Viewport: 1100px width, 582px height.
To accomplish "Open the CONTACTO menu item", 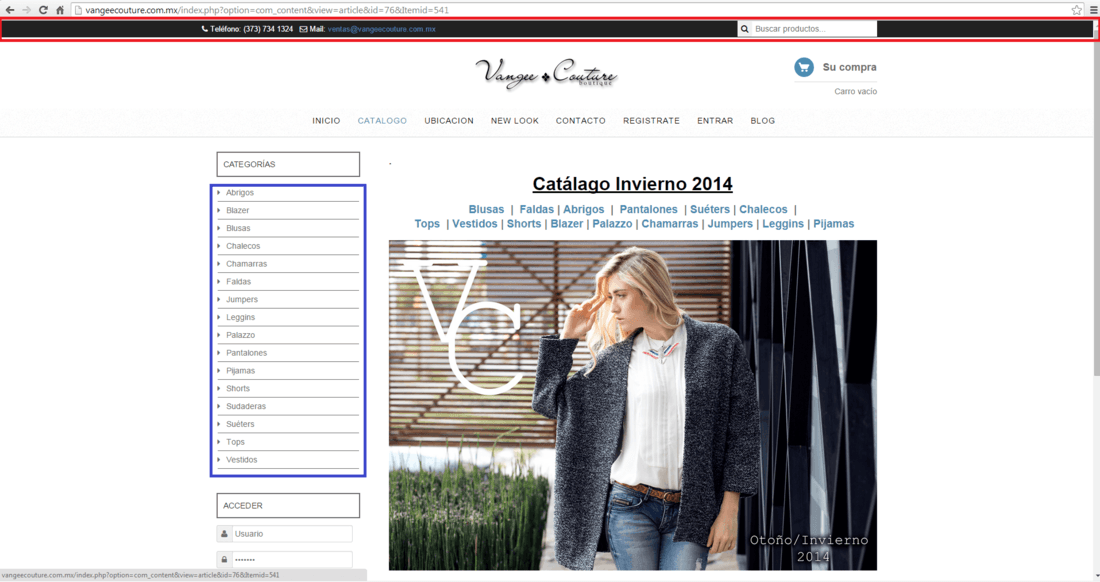I will 581,121.
